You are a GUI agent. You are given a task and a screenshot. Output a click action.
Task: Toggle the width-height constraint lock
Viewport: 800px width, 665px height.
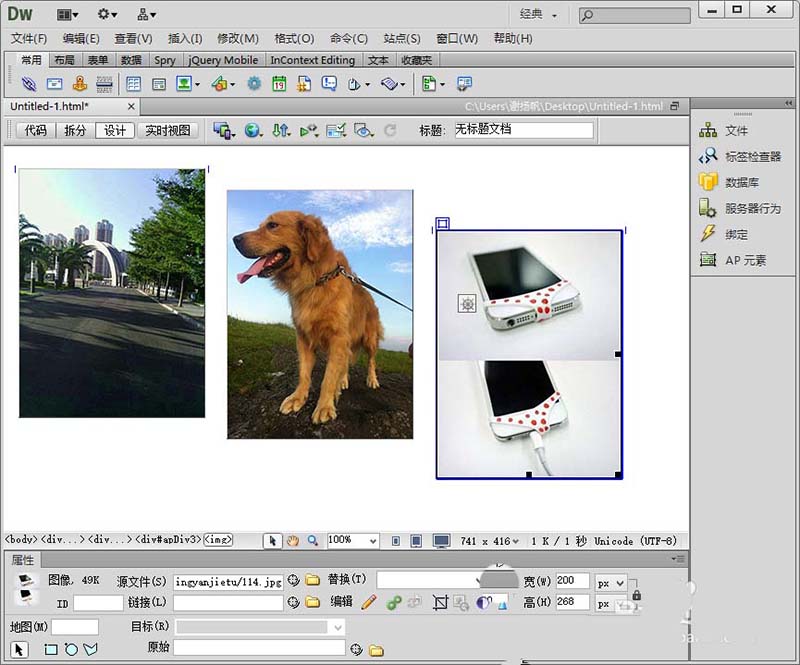point(636,595)
